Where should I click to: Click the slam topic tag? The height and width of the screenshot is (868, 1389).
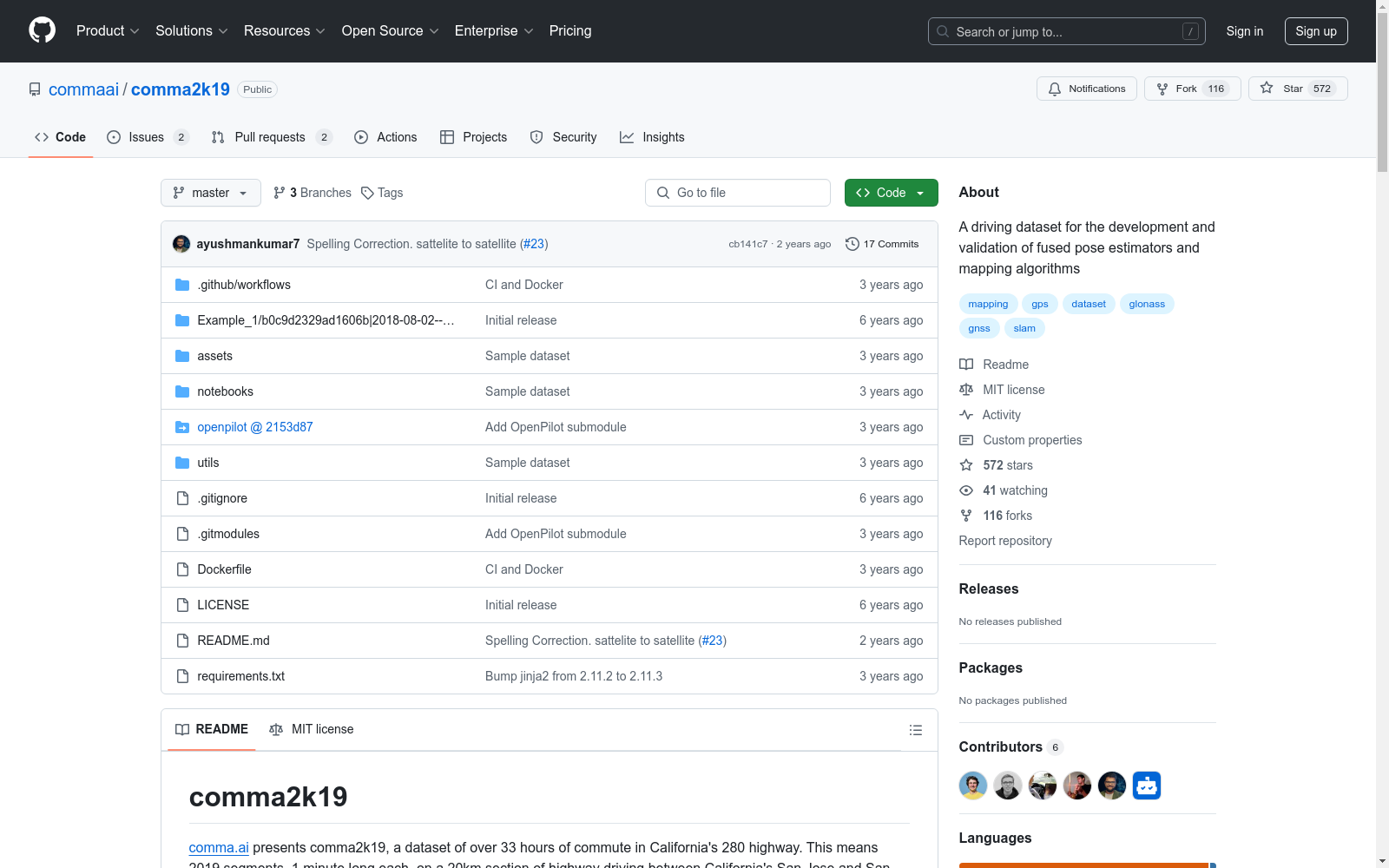(1024, 328)
